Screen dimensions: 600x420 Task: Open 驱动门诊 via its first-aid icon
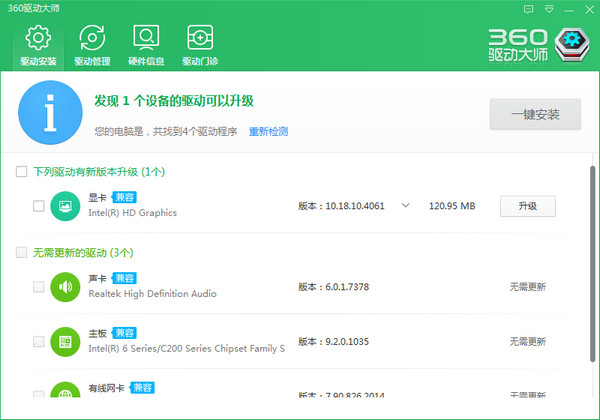click(199, 39)
